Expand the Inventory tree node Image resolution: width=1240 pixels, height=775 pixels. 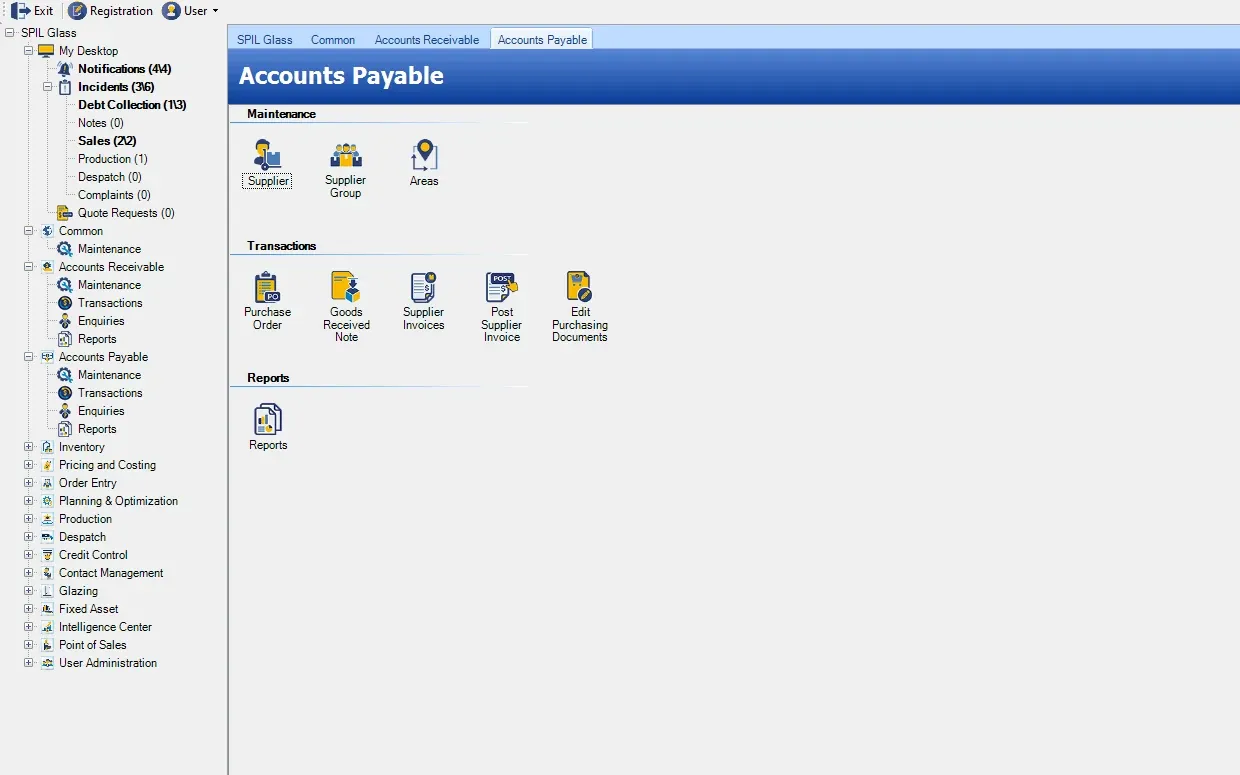pyautogui.click(x=29, y=447)
